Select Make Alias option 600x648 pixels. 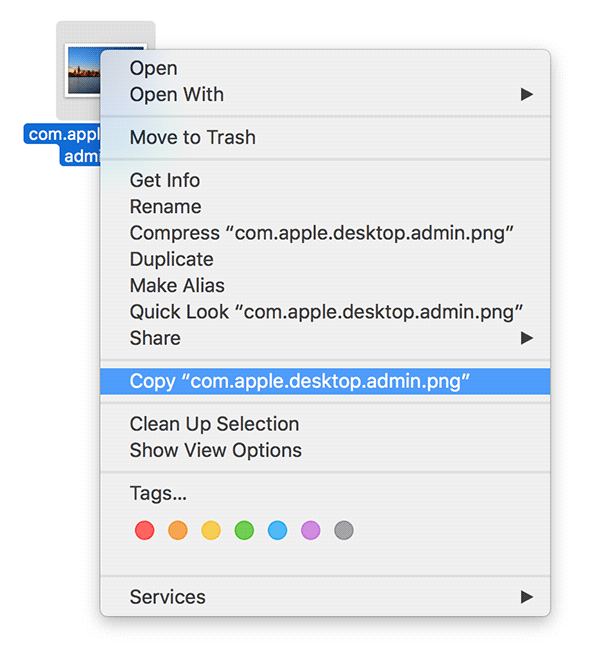pos(177,285)
